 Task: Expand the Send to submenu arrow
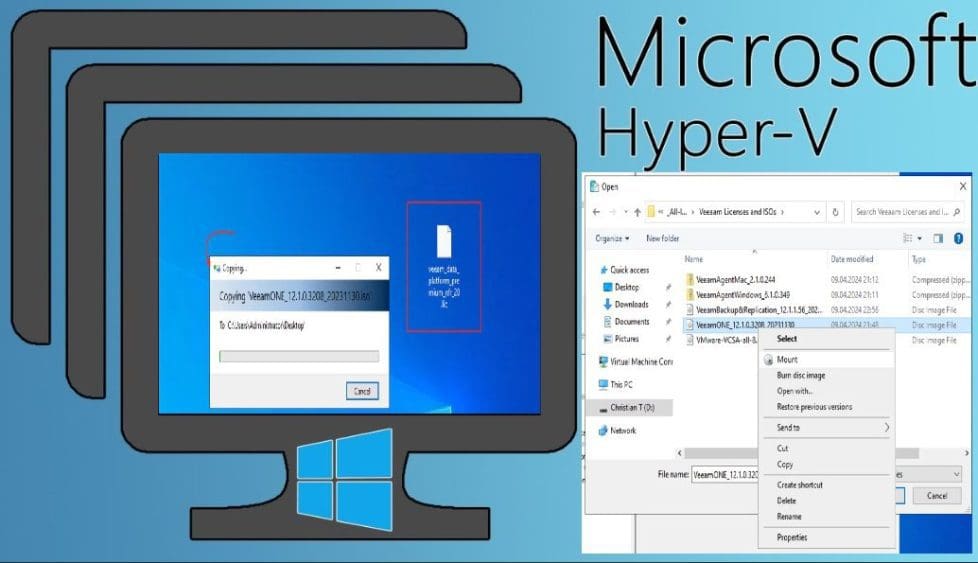[x=886, y=428]
